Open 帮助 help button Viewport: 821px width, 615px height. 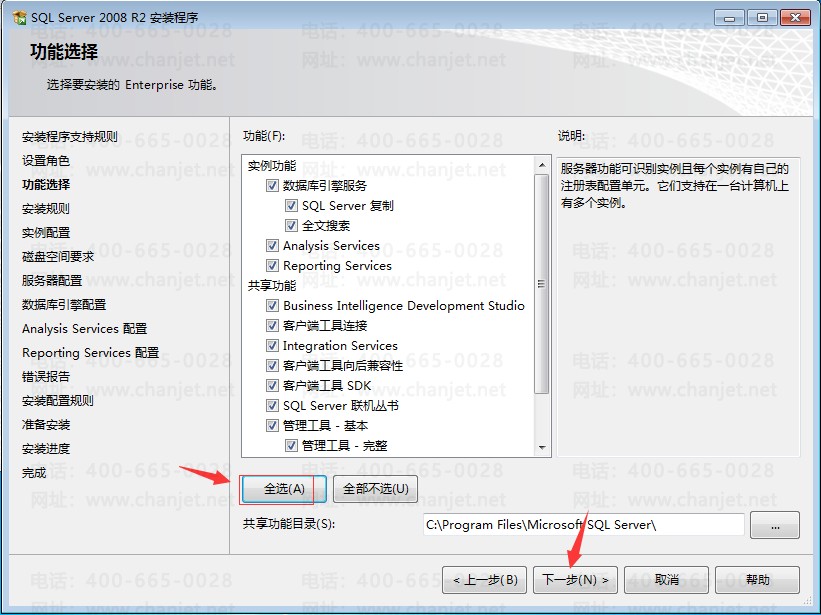point(758,580)
